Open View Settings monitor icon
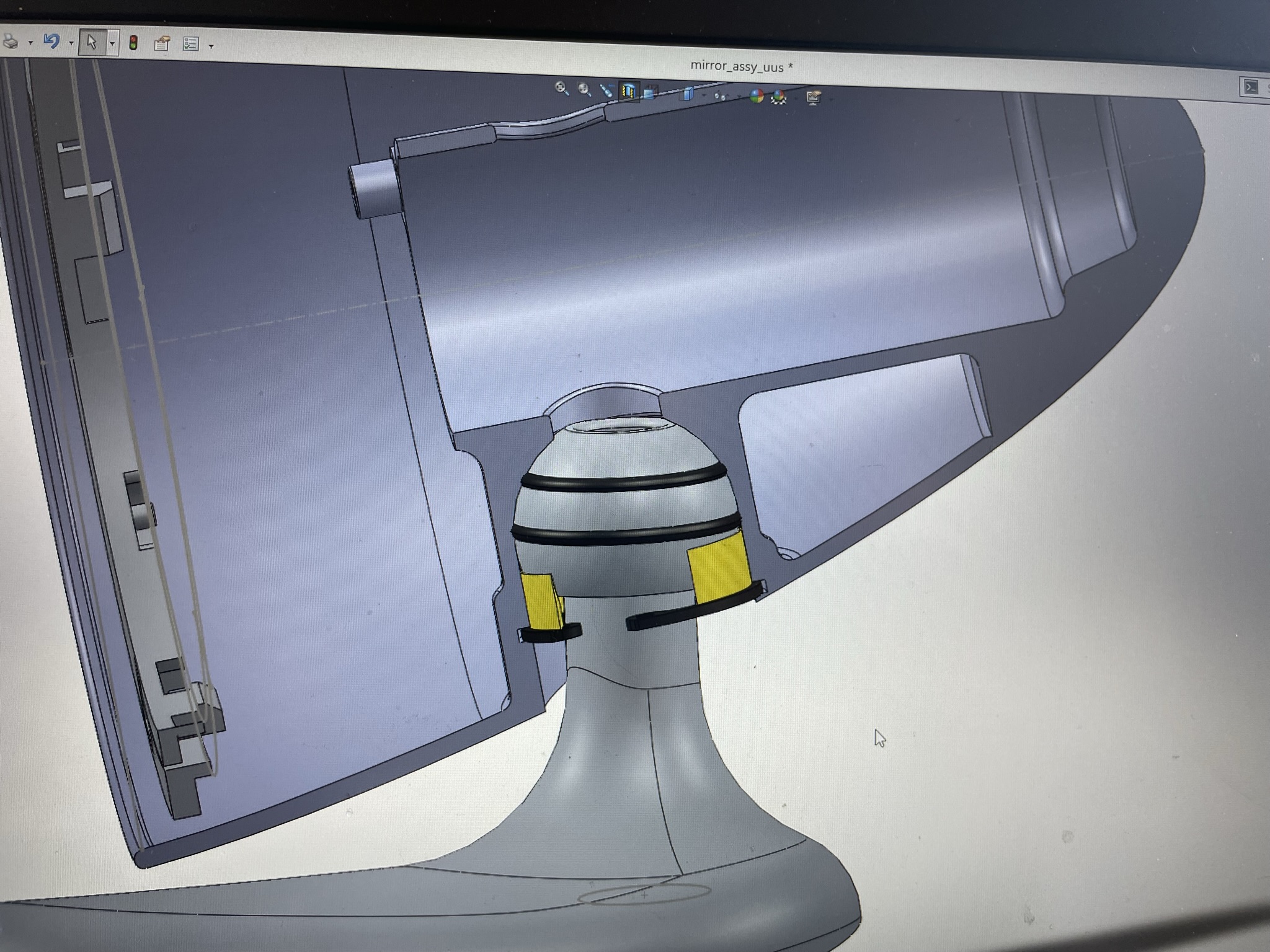The height and width of the screenshot is (952, 1270). [813, 97]
